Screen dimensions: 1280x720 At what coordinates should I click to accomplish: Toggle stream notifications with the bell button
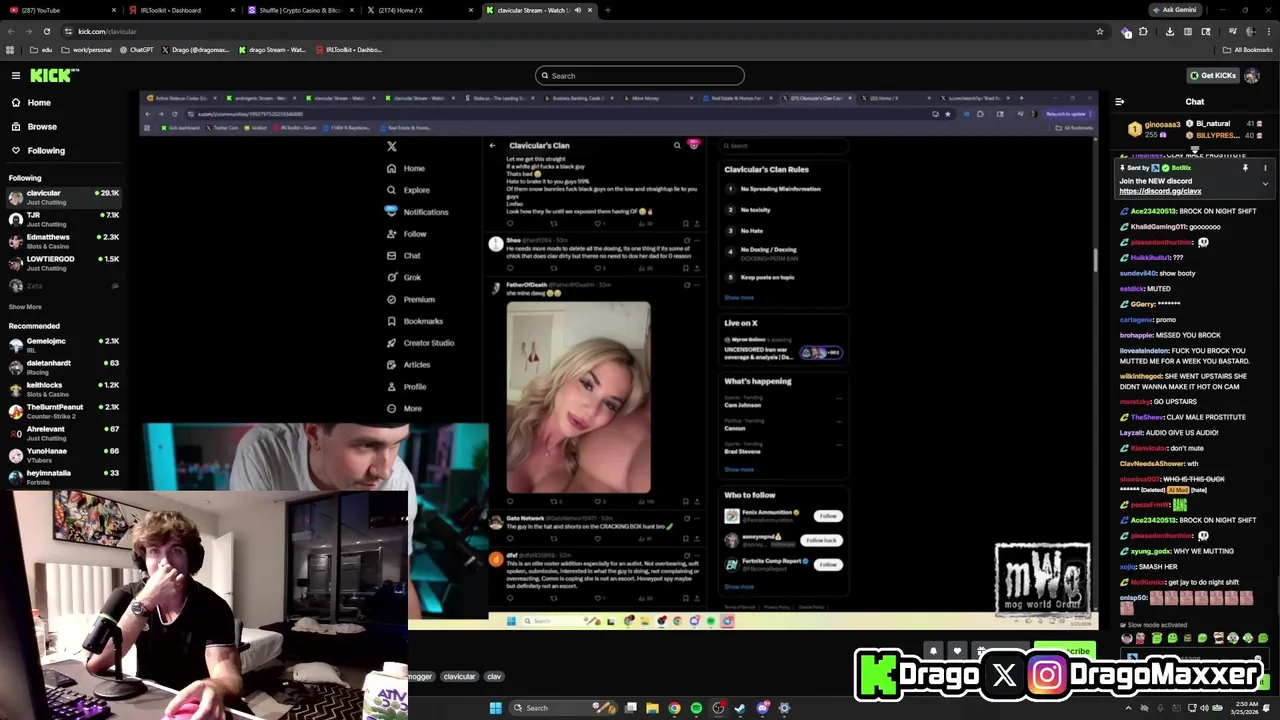point(932,650)
